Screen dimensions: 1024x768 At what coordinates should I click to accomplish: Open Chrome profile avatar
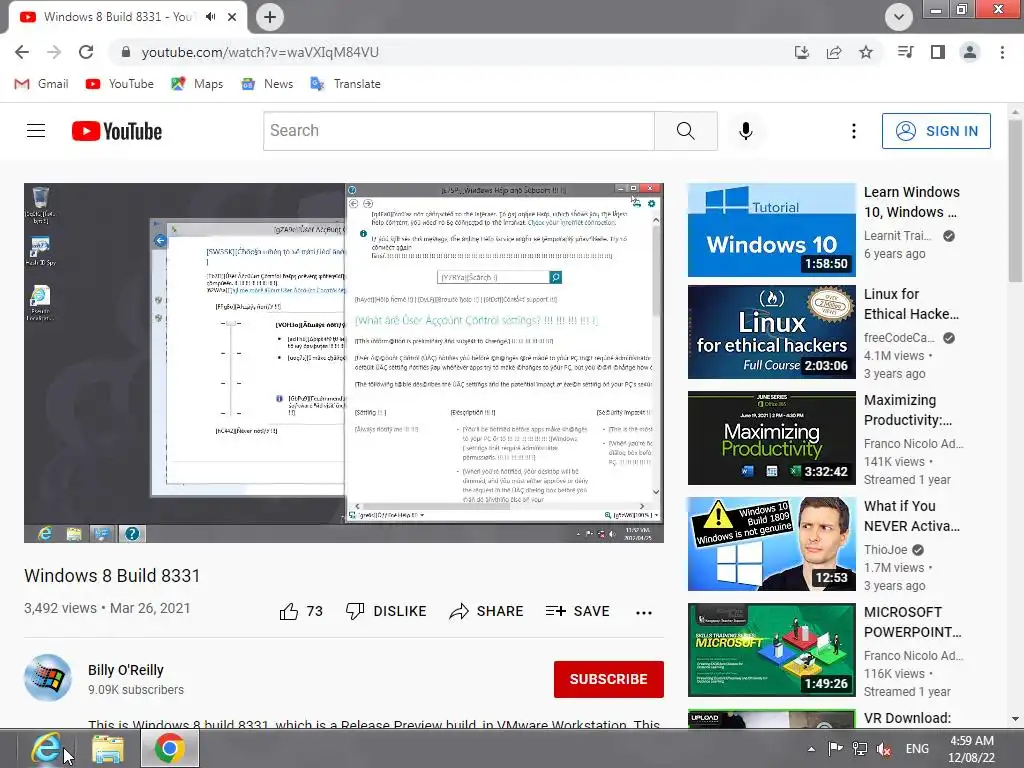tap(970, 52)
